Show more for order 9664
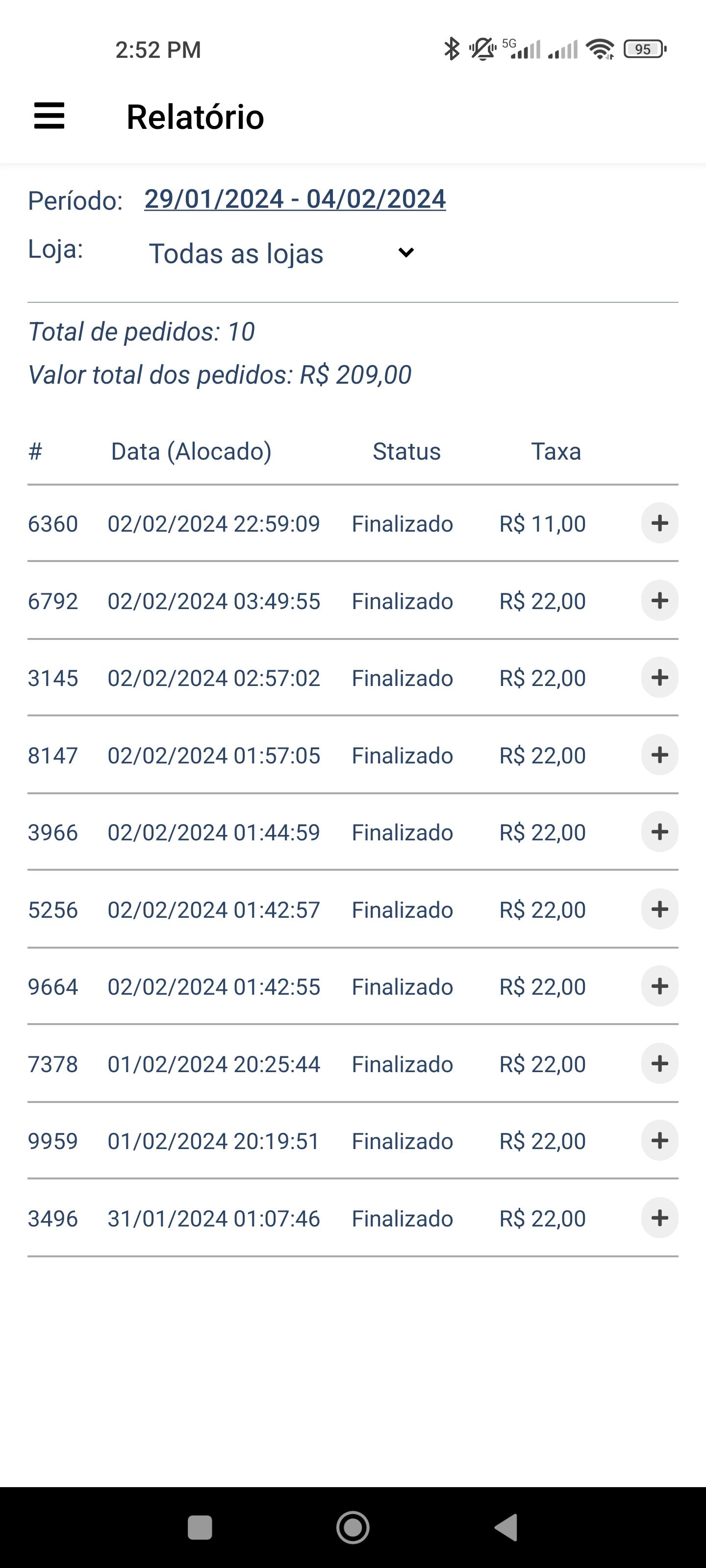This screenshot has width=706, height=1568. [x=659, y=986]
